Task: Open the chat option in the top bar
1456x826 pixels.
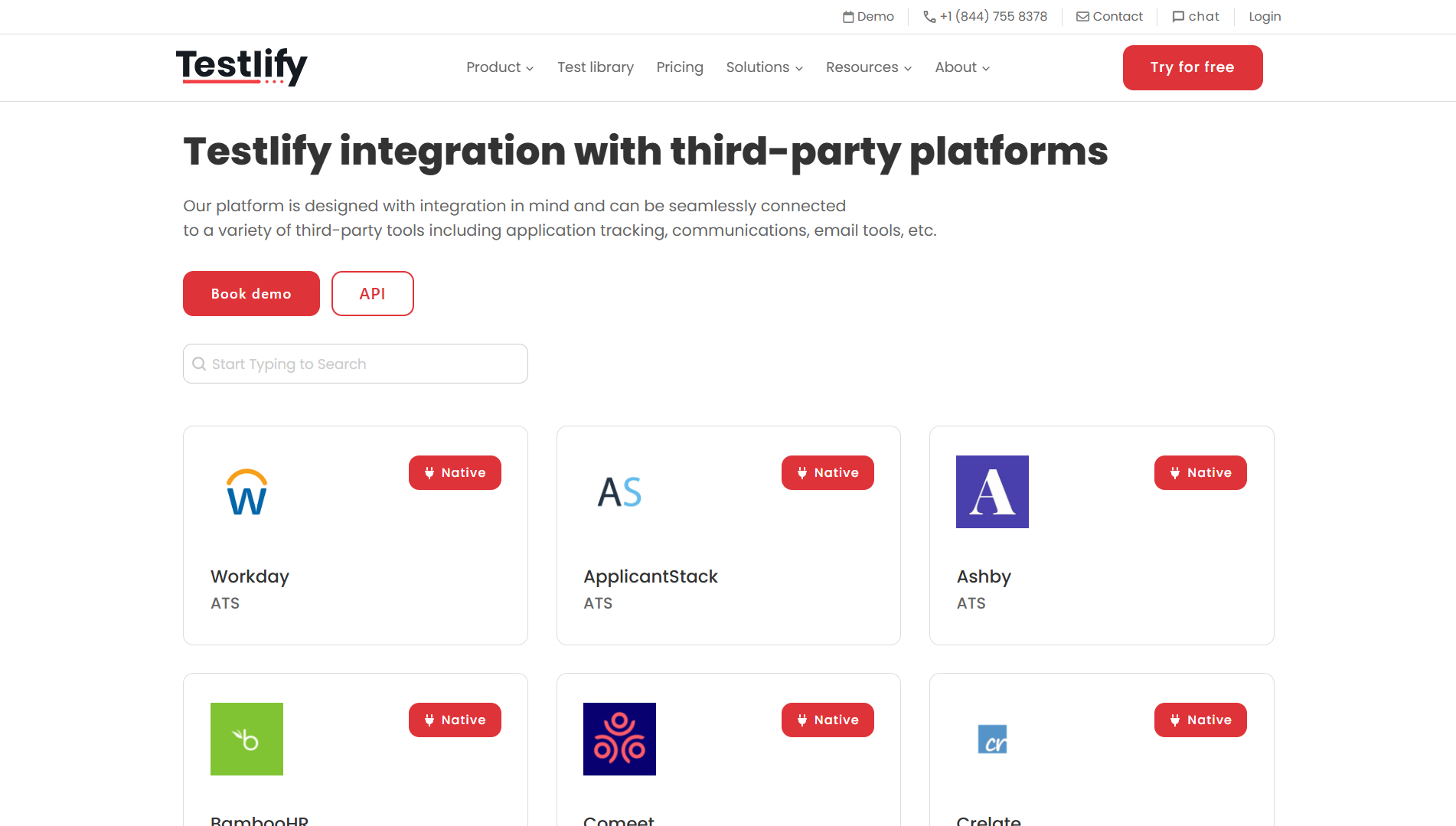Action: (1195, 16)
